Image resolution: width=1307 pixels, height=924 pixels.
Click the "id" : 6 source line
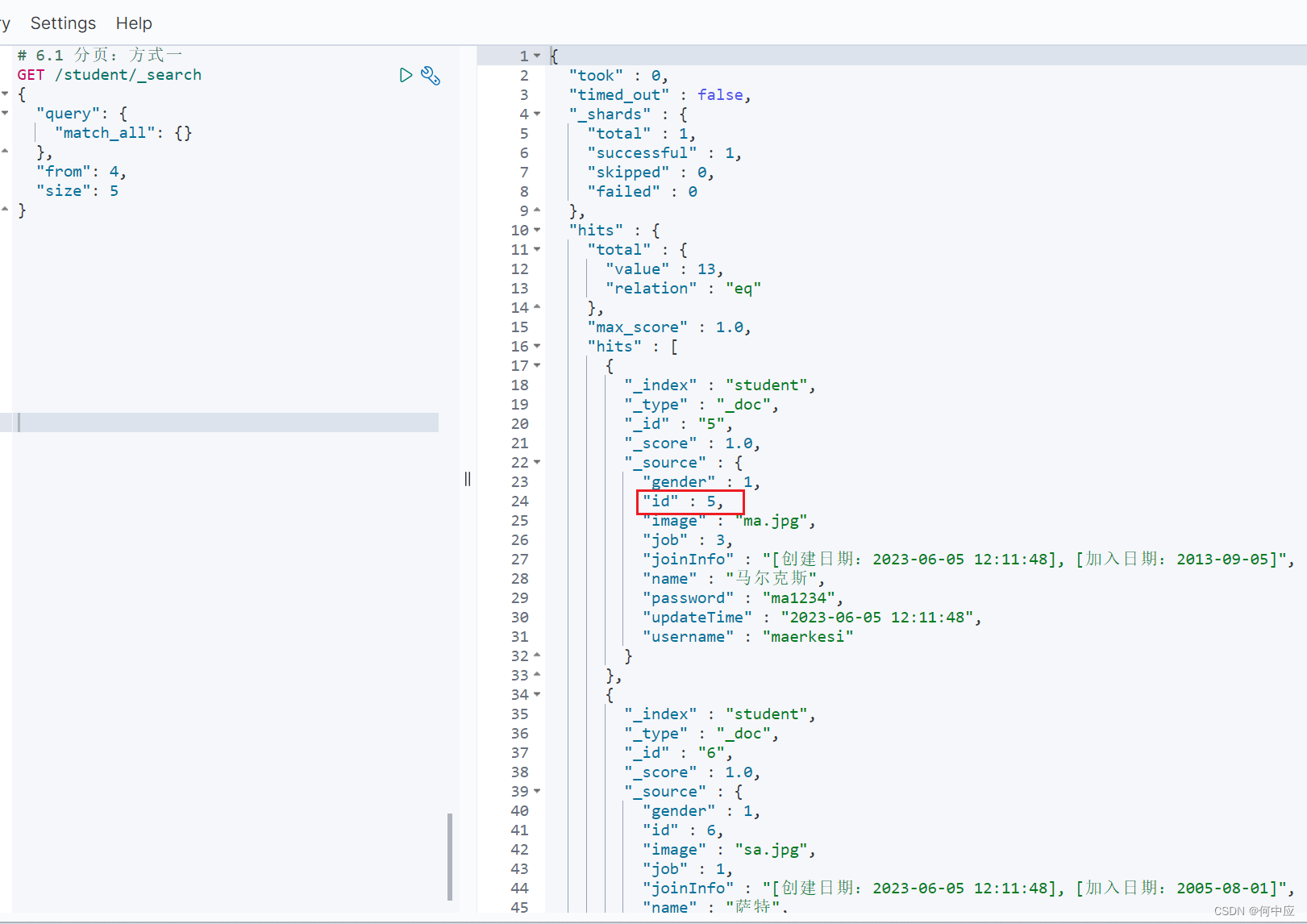tap(683, 830)
